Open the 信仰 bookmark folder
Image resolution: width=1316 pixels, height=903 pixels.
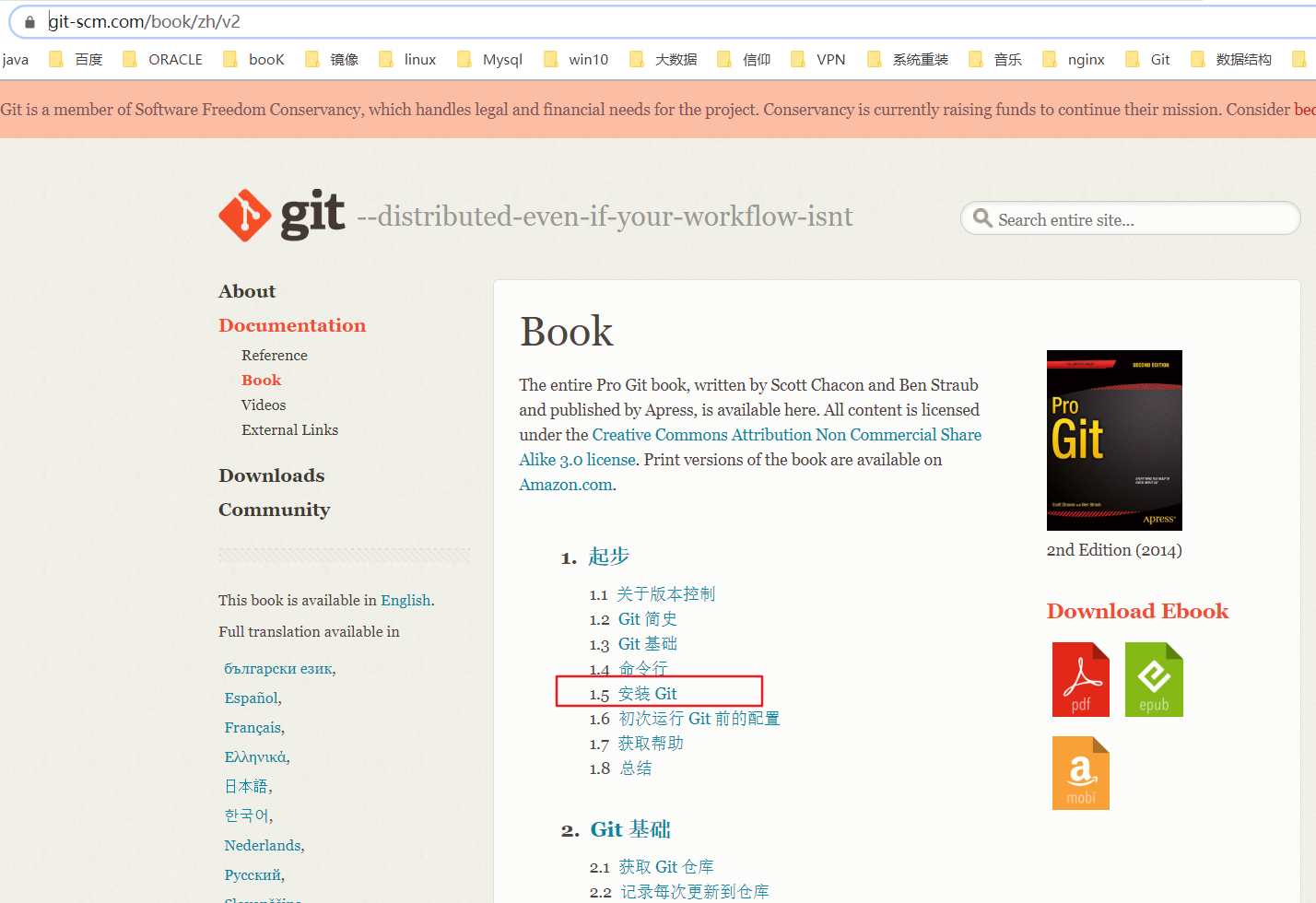744,60
